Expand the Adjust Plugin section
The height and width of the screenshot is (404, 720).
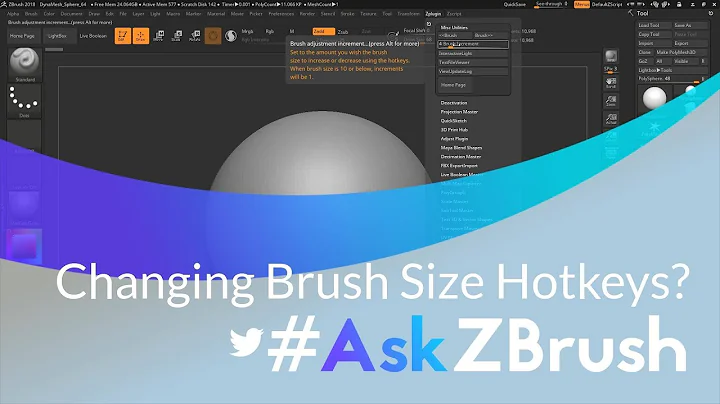coord(454,139)
